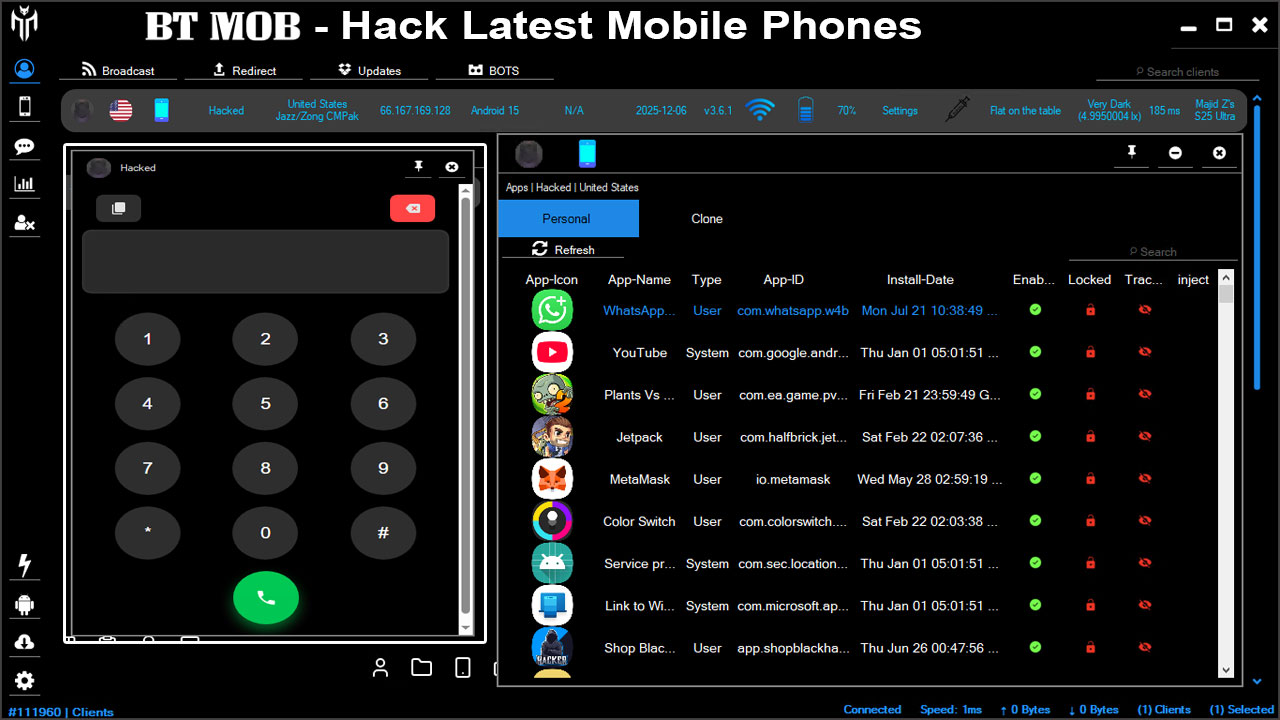Switch to the Clone tab
The image size is (1280, 720).
tap(707, 218)
